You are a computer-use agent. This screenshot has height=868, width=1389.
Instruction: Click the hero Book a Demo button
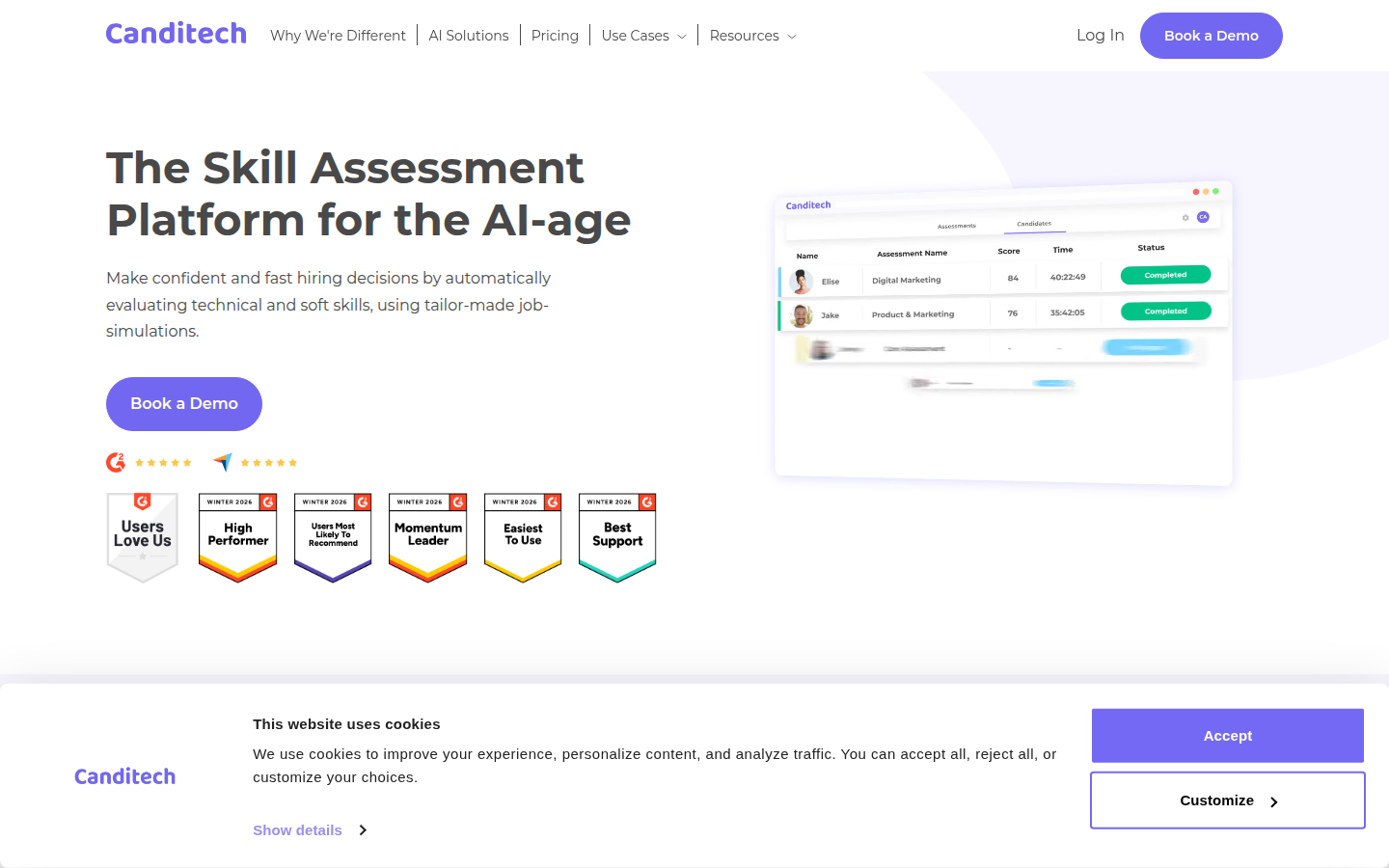click(x=184, y=404)
